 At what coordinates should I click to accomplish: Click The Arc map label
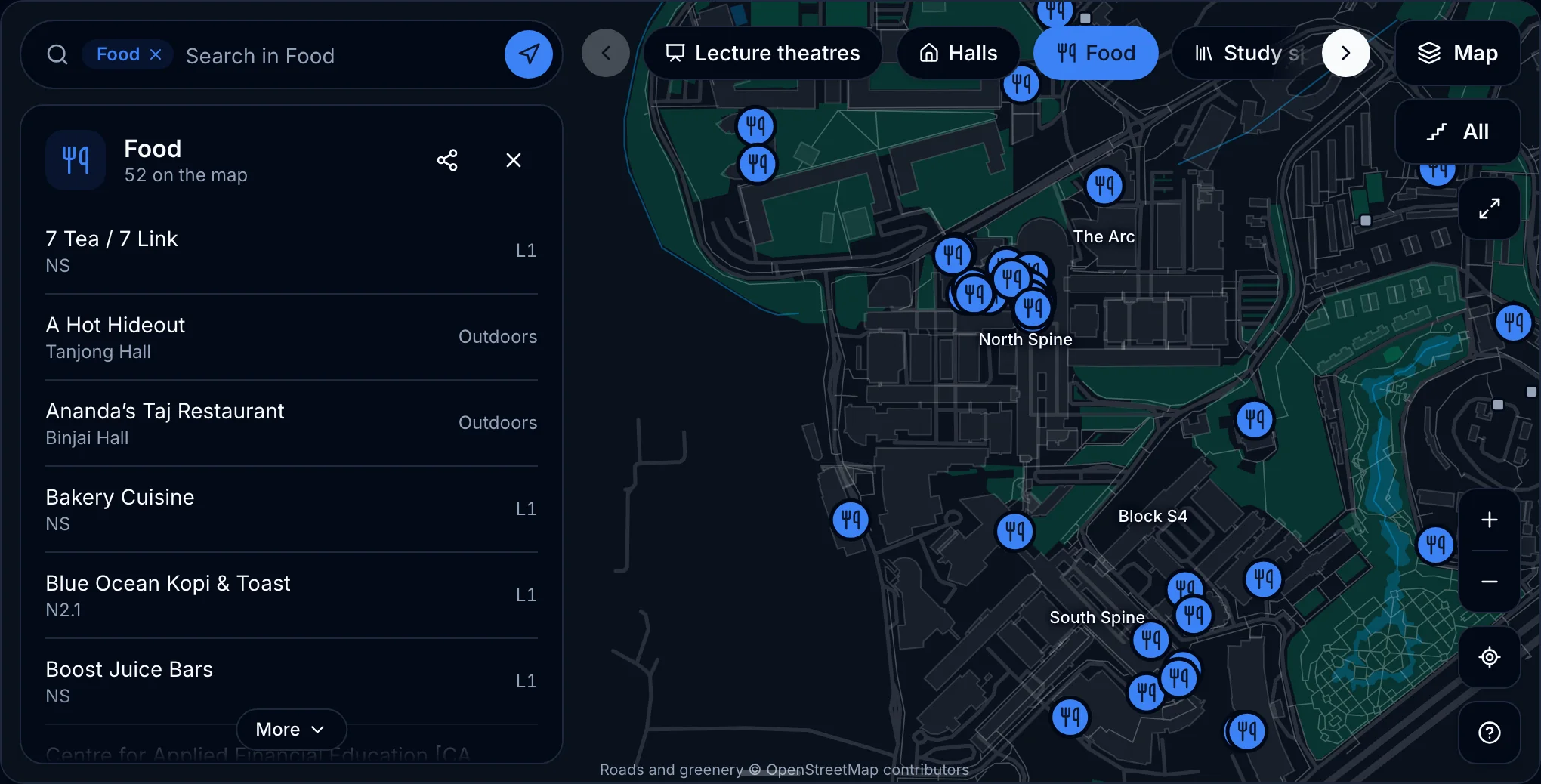click(1104, 236)
